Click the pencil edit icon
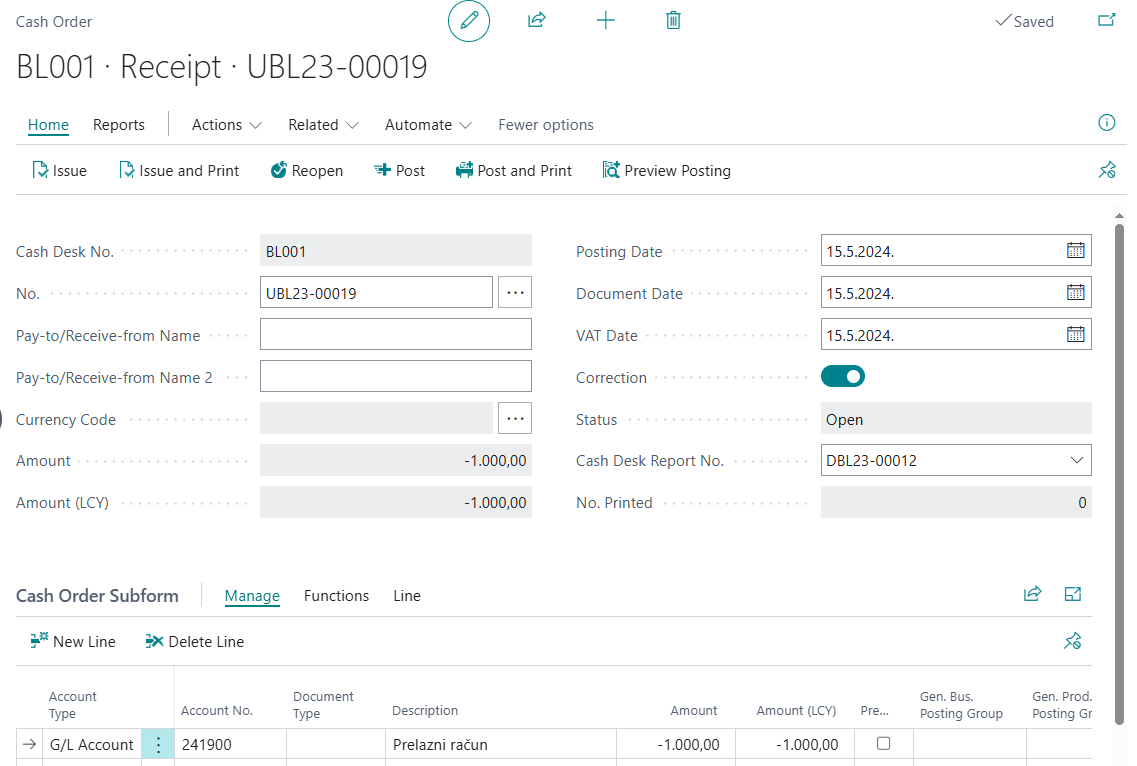 tap(468, 21)
